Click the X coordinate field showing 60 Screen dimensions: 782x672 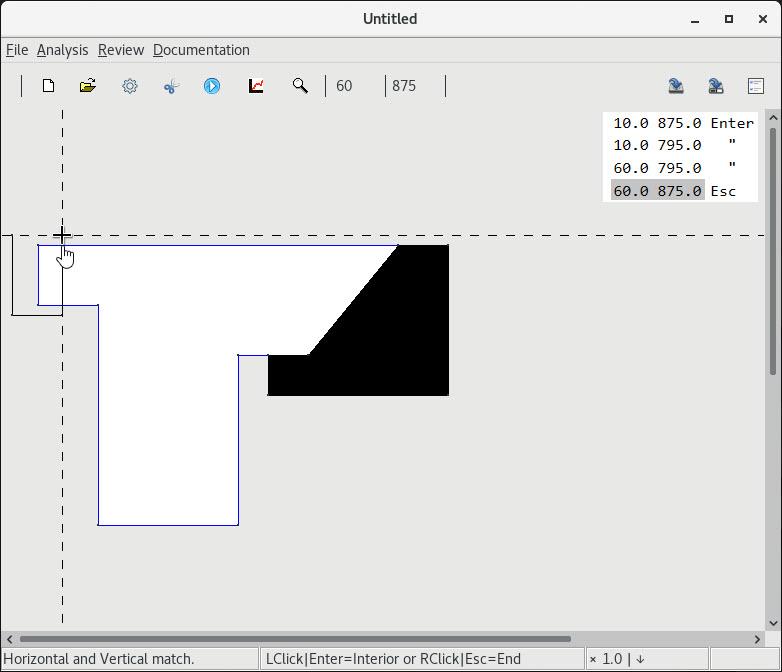354,86
